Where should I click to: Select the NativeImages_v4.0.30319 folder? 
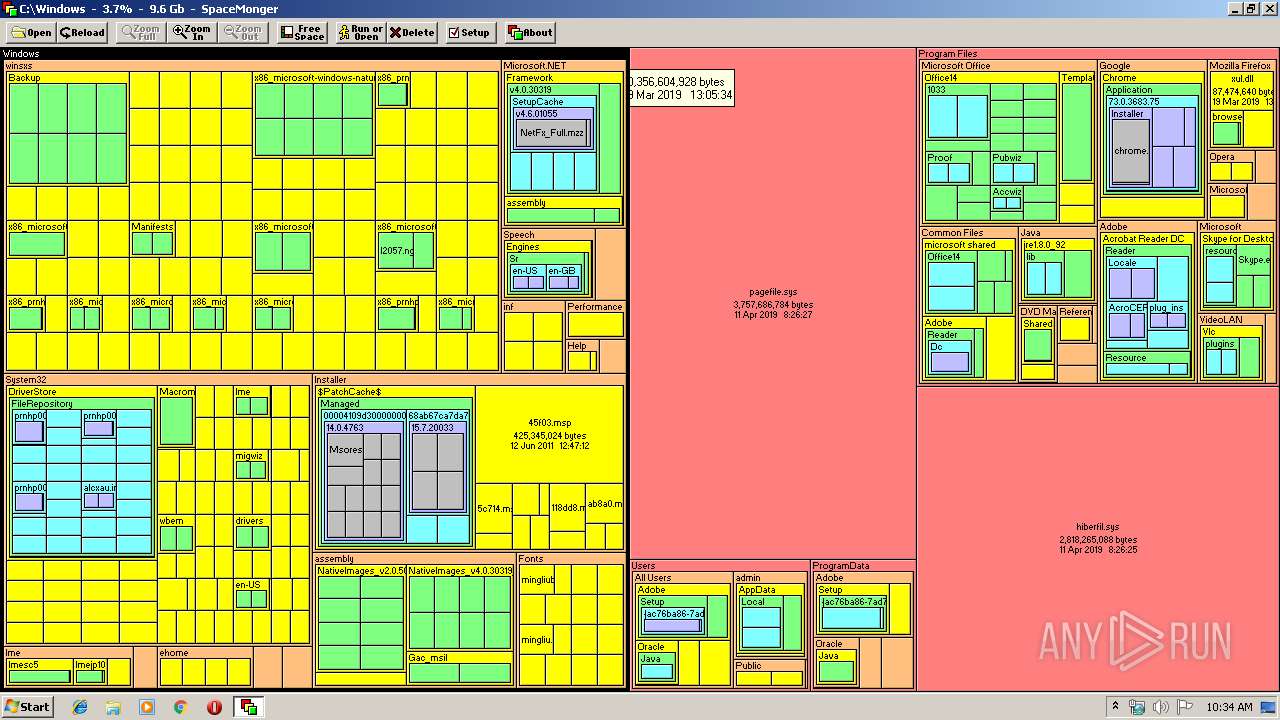point(460,607)
